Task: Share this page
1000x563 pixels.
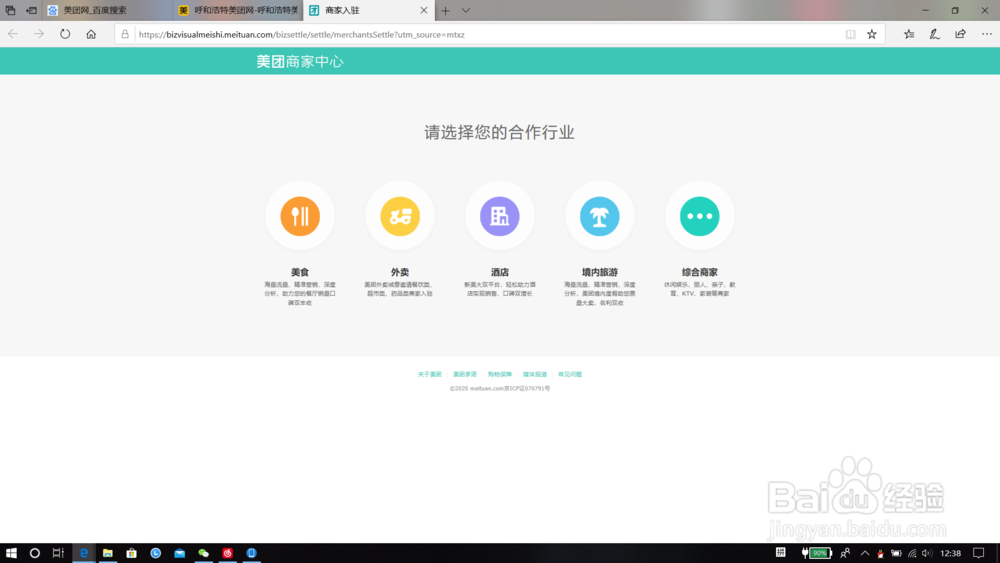Action: click(960, 34)
